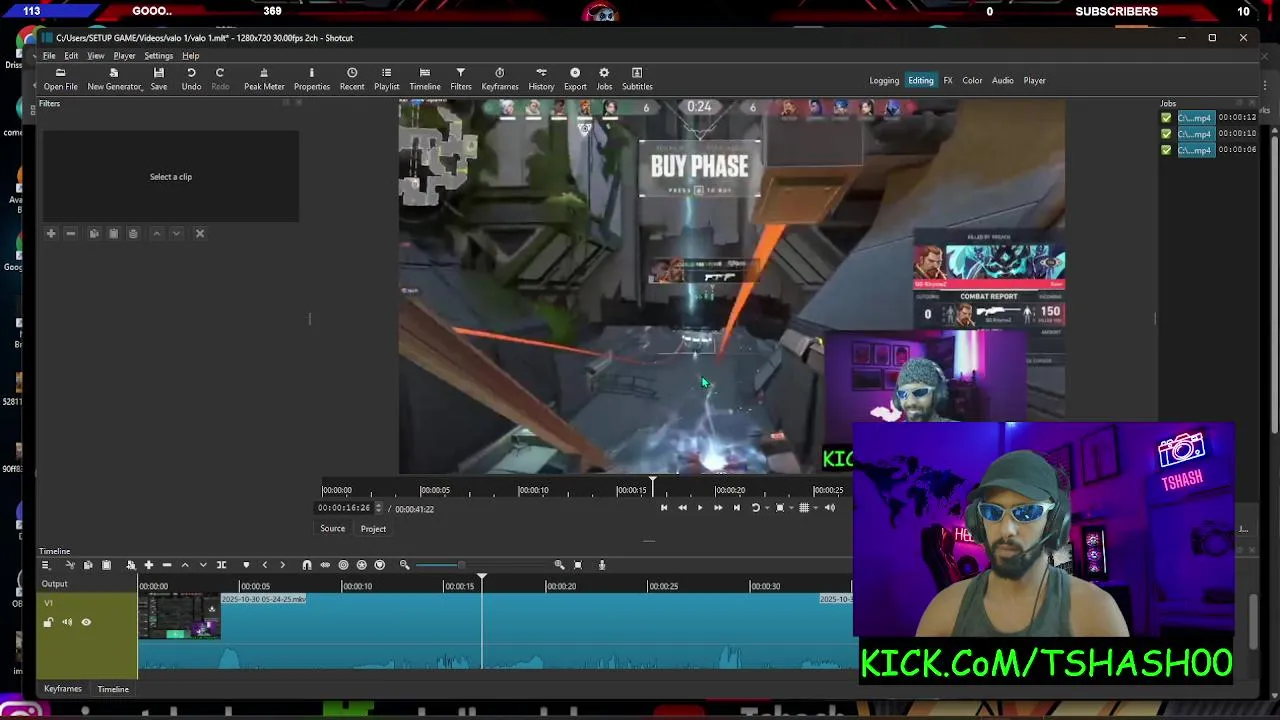Toggle scrub while dragging
Viewport: 1280px width, 720px height.
click(x=325, y=565)
